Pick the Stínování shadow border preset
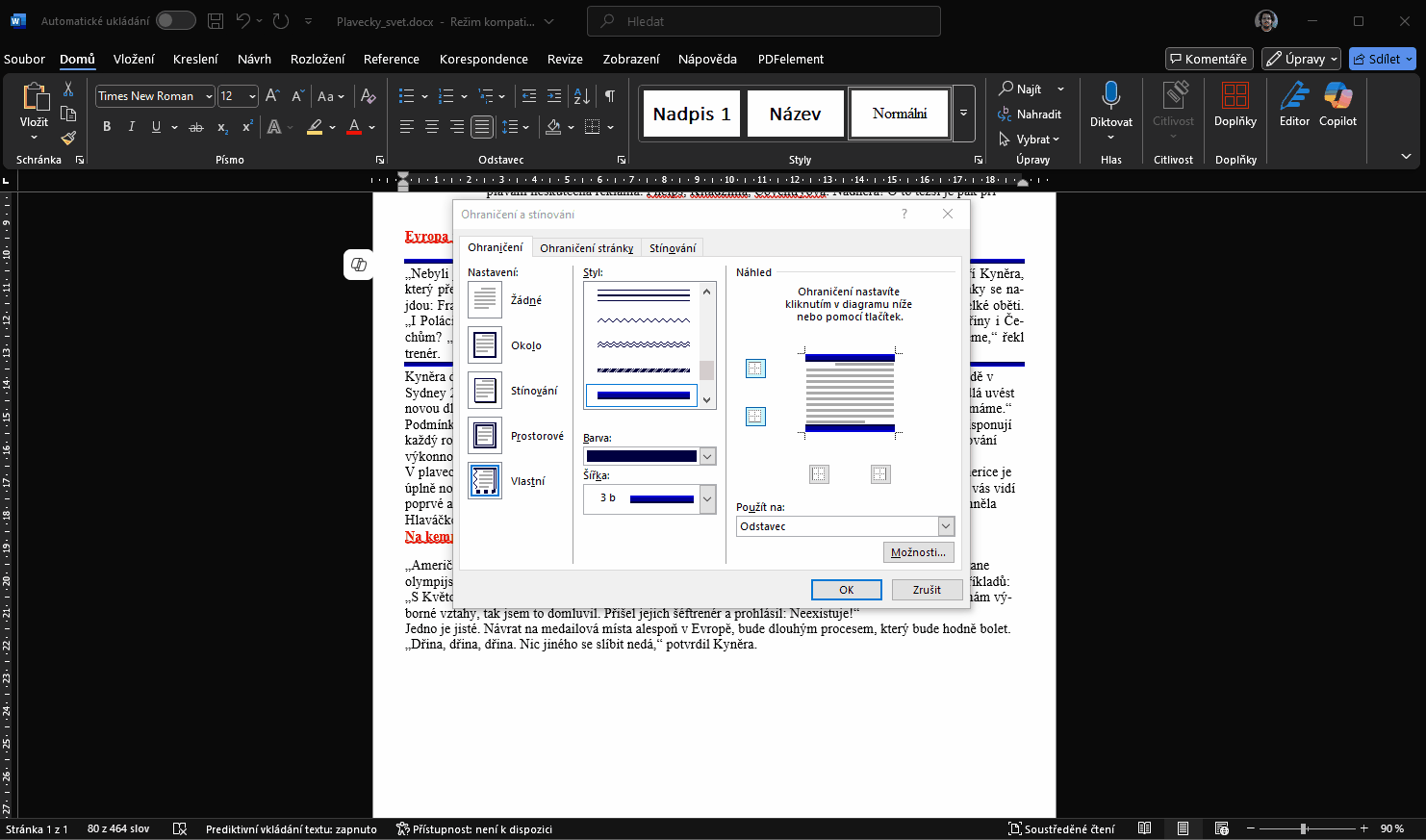This screenshot has width=1426, height=840. coord(485,391)
